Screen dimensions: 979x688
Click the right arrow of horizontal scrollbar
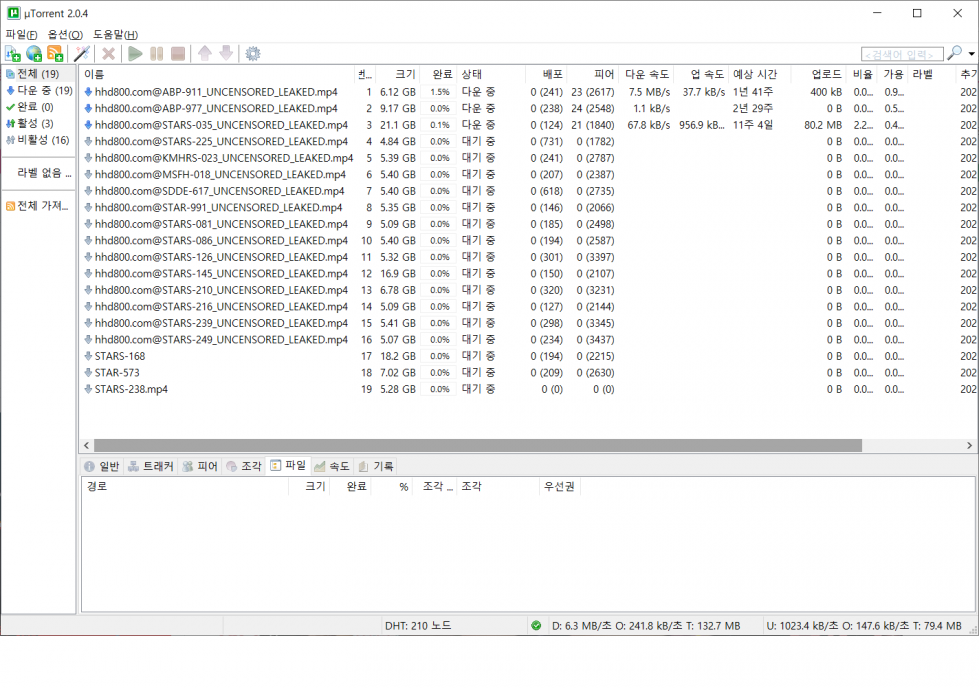coord(969,445)
